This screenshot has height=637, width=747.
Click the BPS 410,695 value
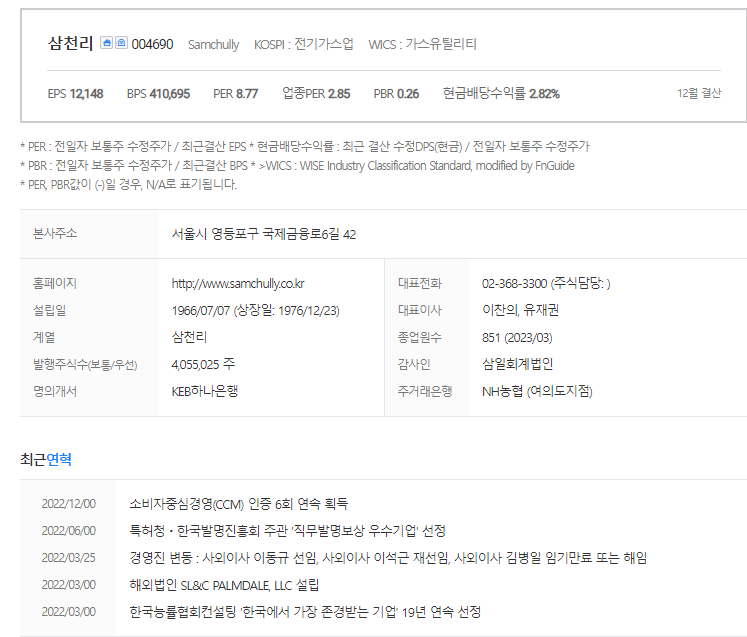158,93
